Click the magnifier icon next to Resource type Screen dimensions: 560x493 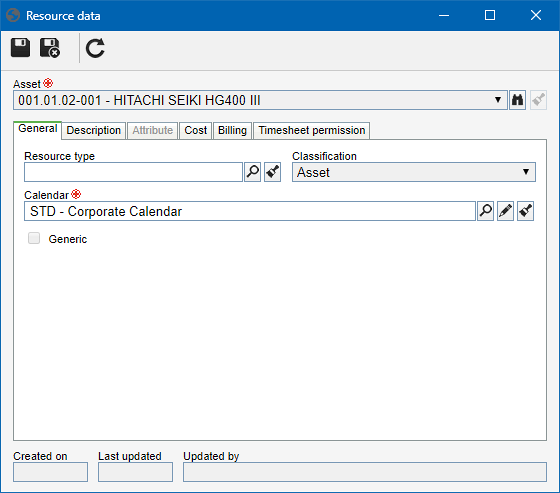pyautogui.click(x=252, y=172)
